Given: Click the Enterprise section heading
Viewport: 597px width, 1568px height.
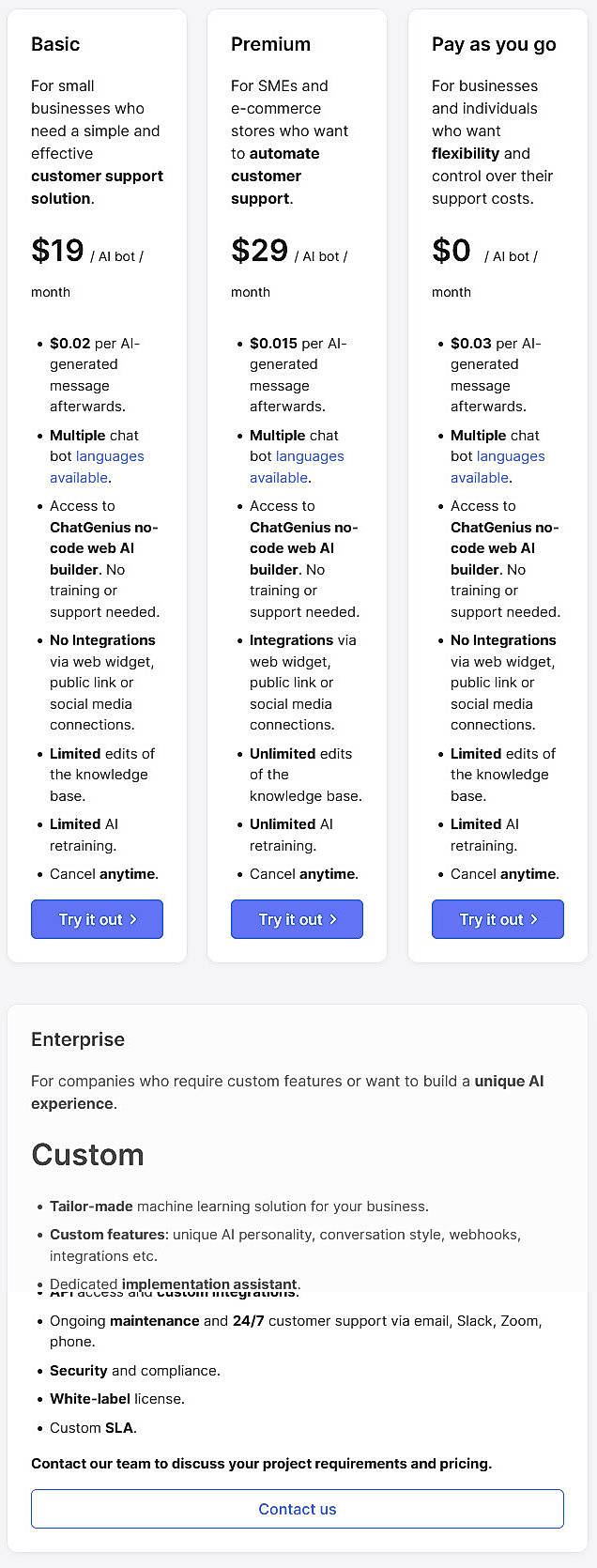Looking at the screenshot, I should (78, 1039).
